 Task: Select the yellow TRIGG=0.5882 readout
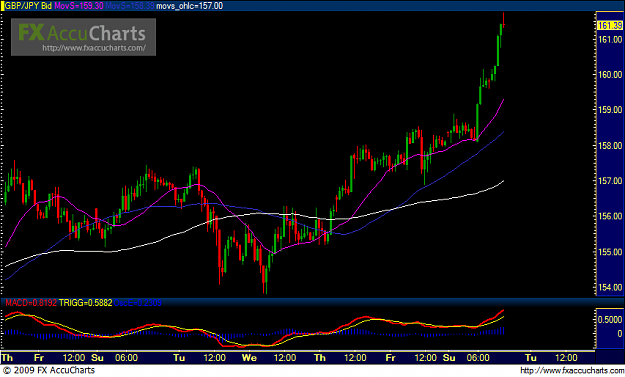(85, 303)
